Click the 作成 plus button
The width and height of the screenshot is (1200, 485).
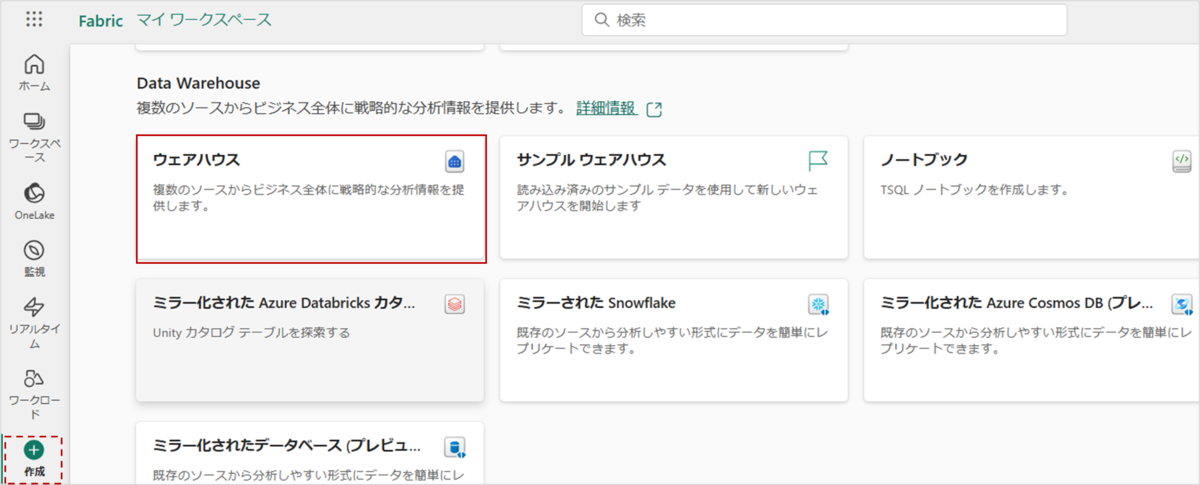[34, 450]
